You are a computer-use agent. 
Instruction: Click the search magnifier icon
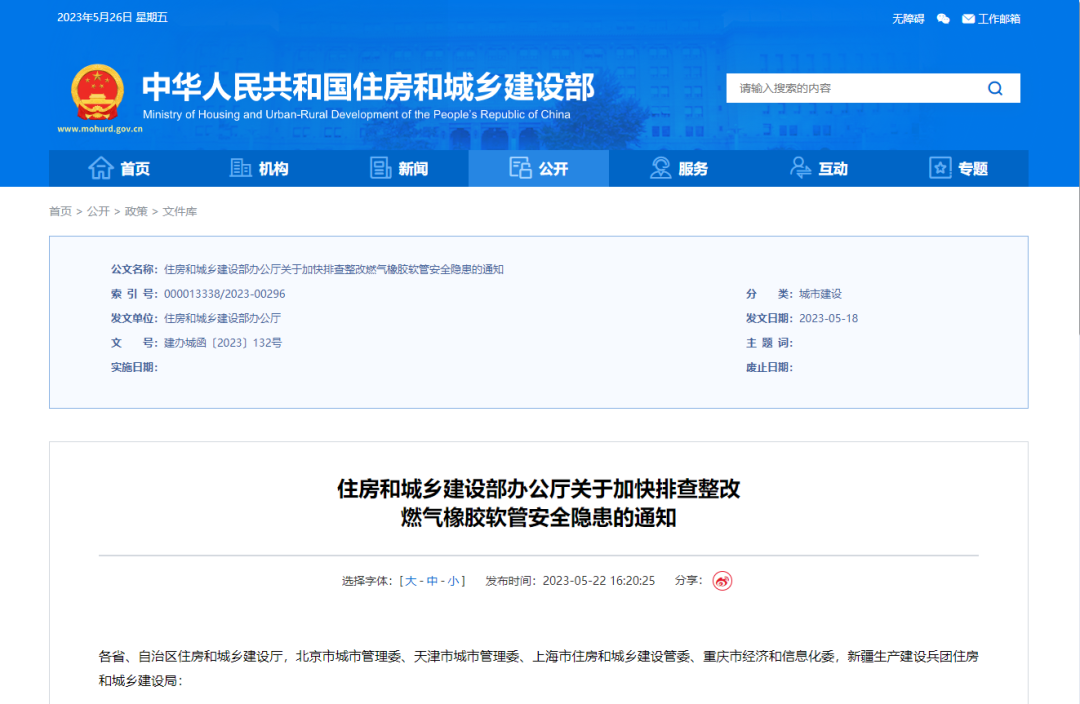point(995,88)
